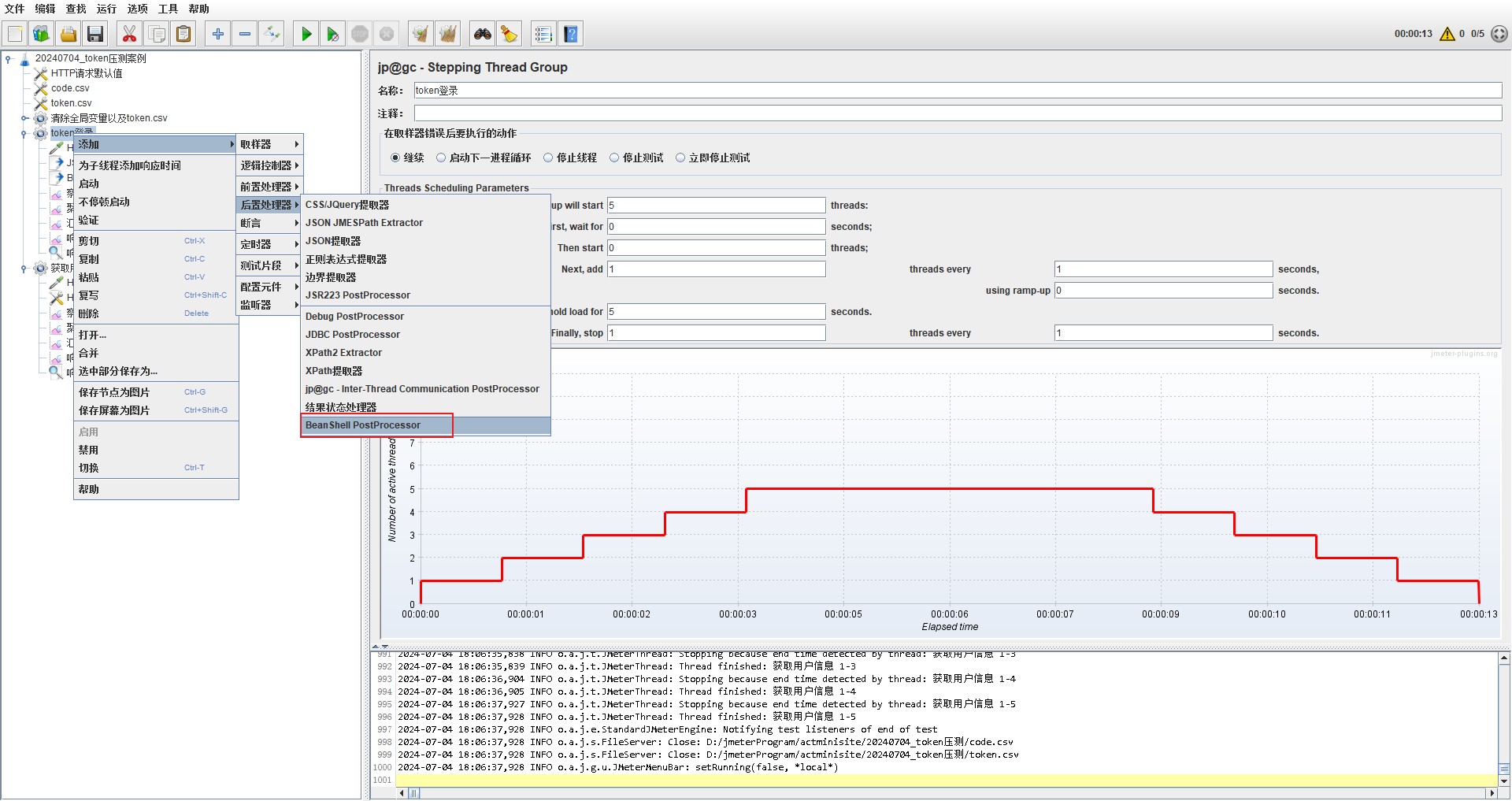Choose BeanShell PostProcessor from submenu

363,425
